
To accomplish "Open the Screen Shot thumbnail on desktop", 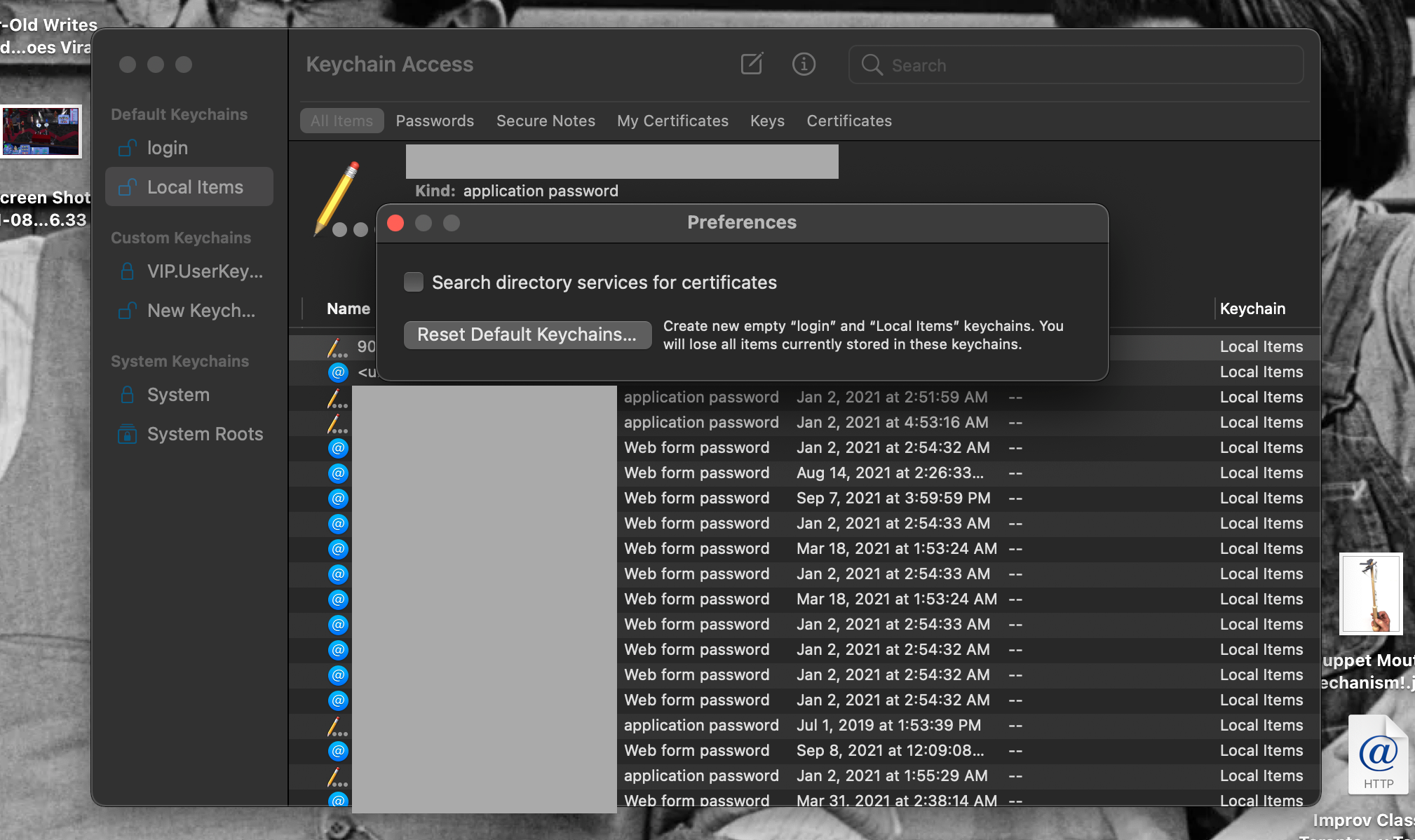I will pos(41,132).
